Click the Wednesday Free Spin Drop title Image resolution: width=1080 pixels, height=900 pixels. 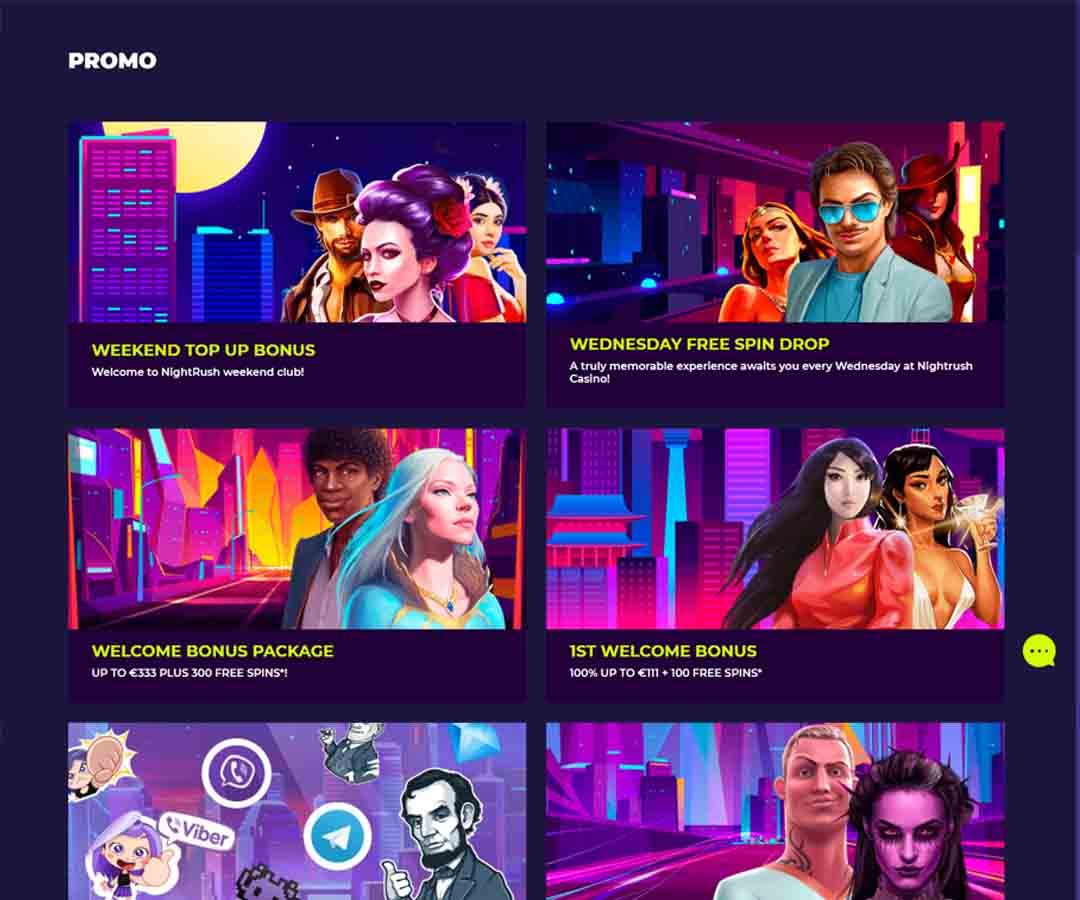coord(699,344)
